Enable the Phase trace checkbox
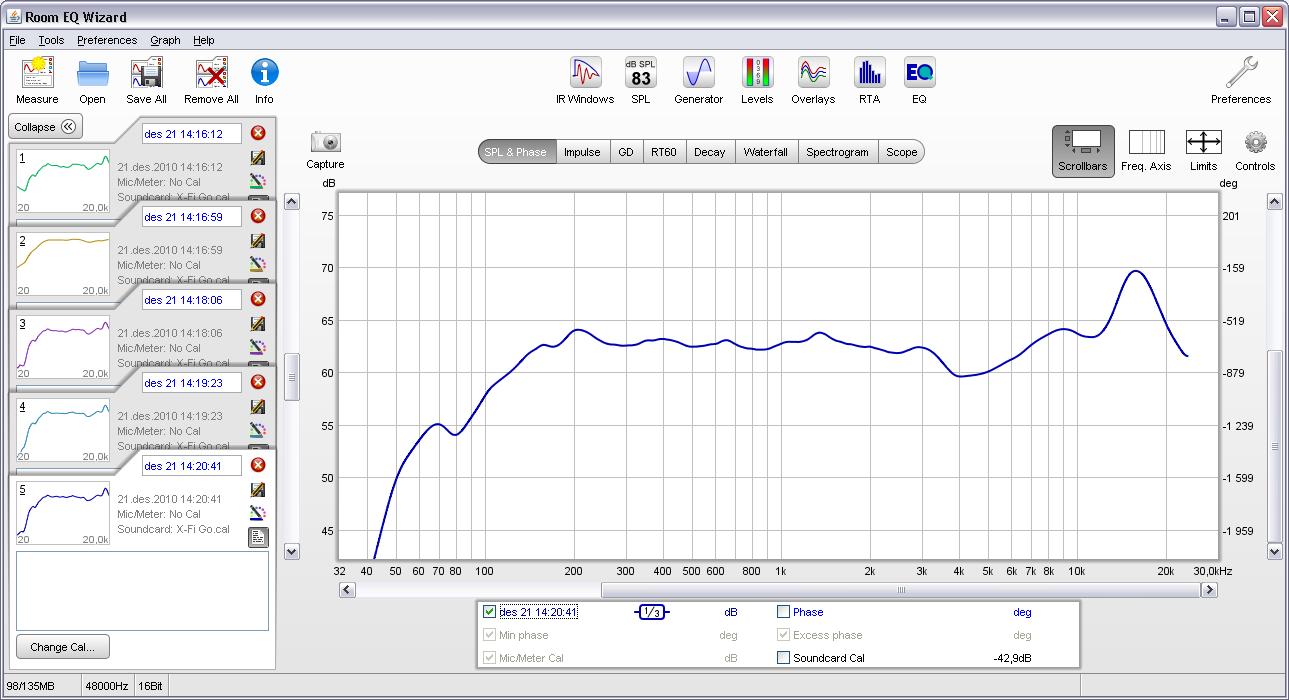This screenshot has width=1289, height=700. [x=784, y=612]
